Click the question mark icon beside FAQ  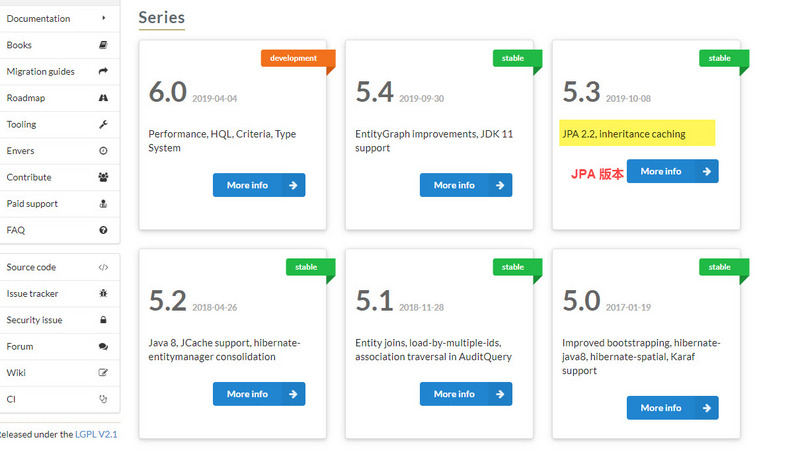(103, 230)
